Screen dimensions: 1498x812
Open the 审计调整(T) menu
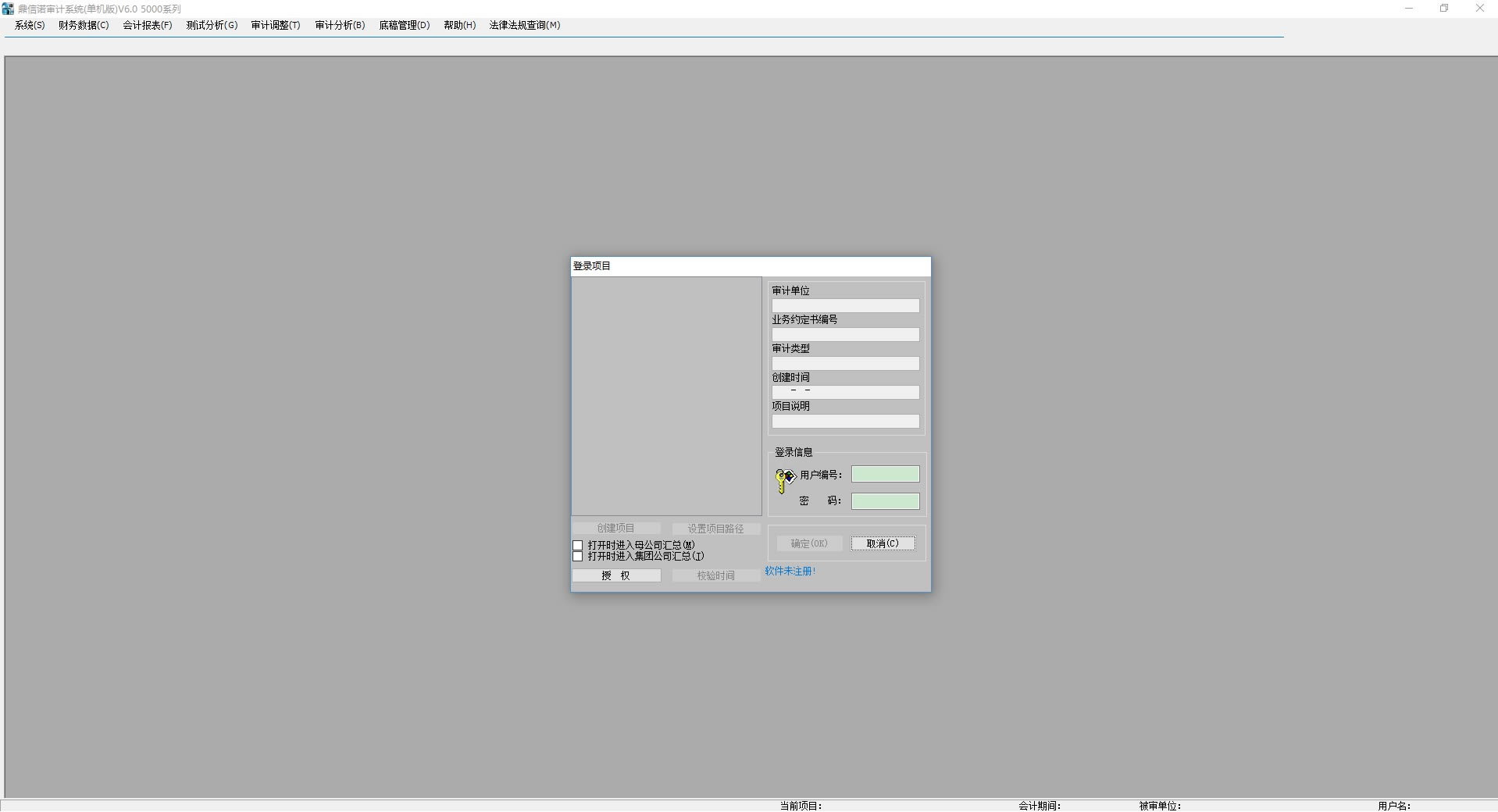(276, 25)
